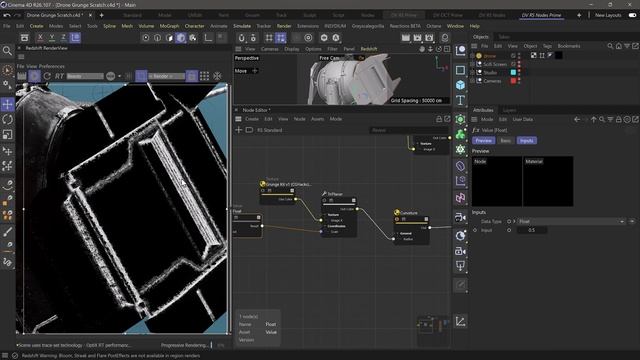Expand the Data Type parameter arrow
The height and width of the screenshot is (360, 640).
tap(514, 221)
